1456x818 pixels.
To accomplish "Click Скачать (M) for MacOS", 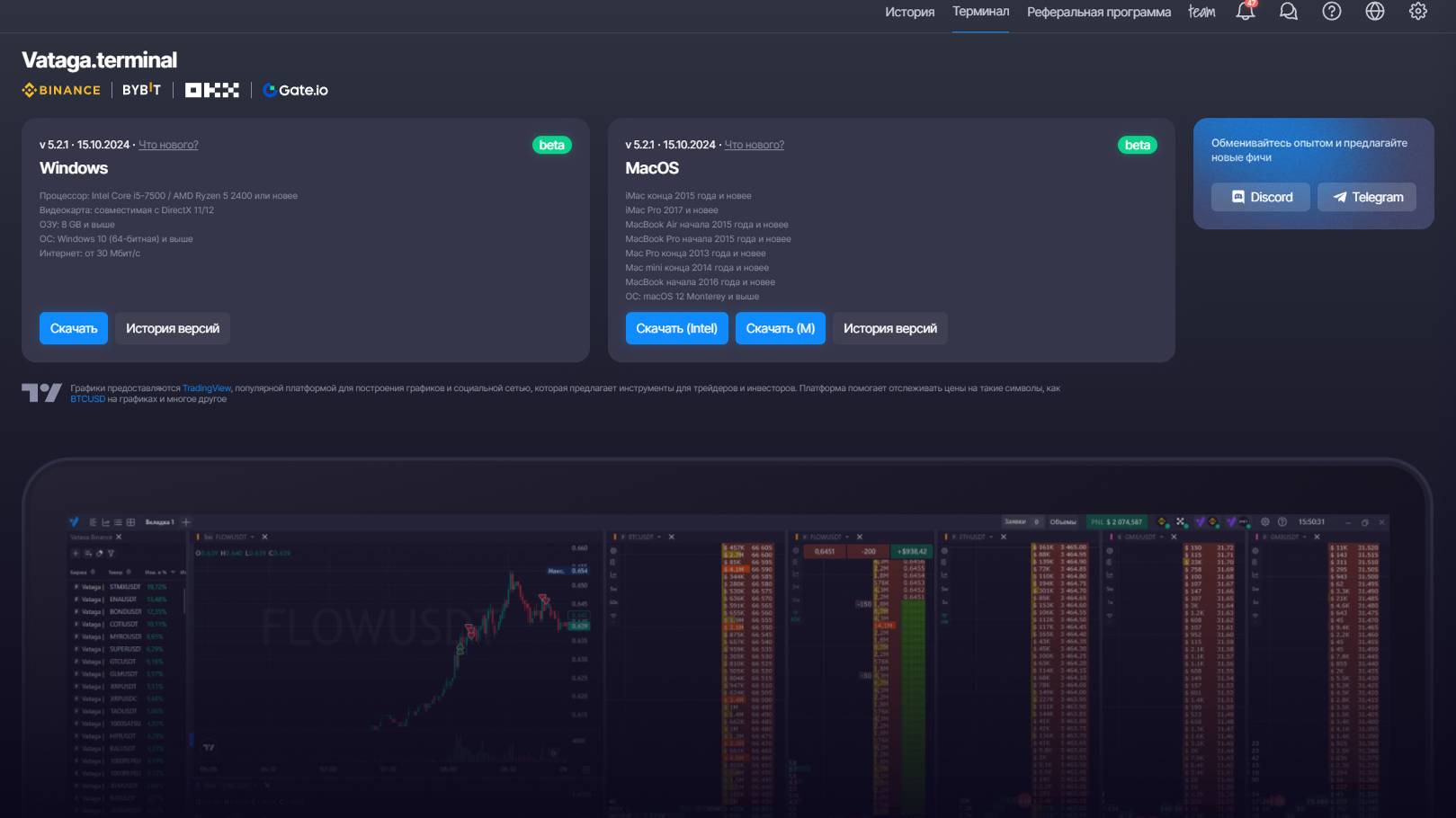I will tap(781, 328).
